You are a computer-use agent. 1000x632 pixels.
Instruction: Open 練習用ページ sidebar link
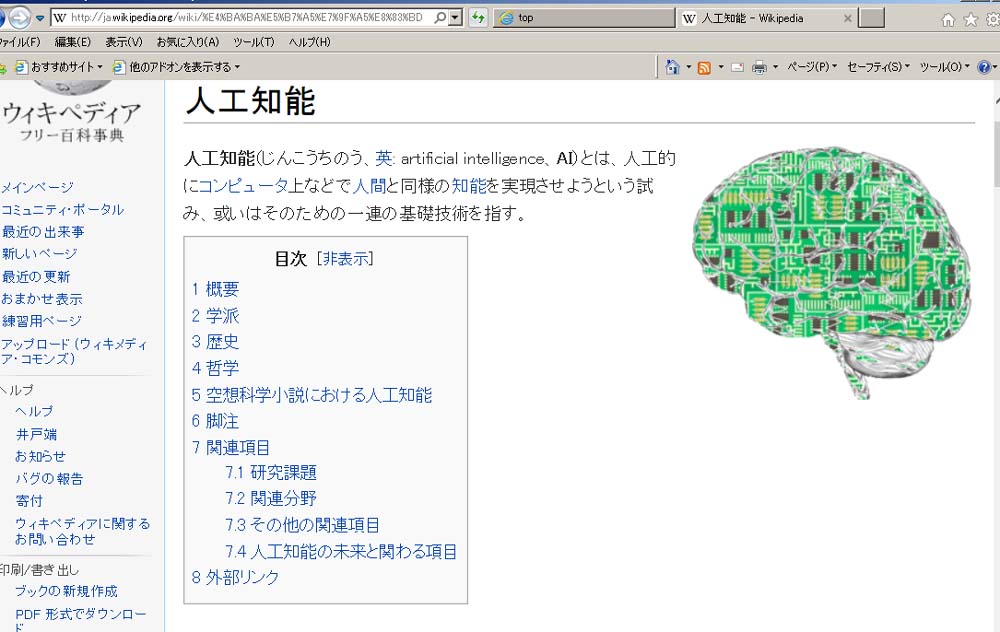pos(41,321)
